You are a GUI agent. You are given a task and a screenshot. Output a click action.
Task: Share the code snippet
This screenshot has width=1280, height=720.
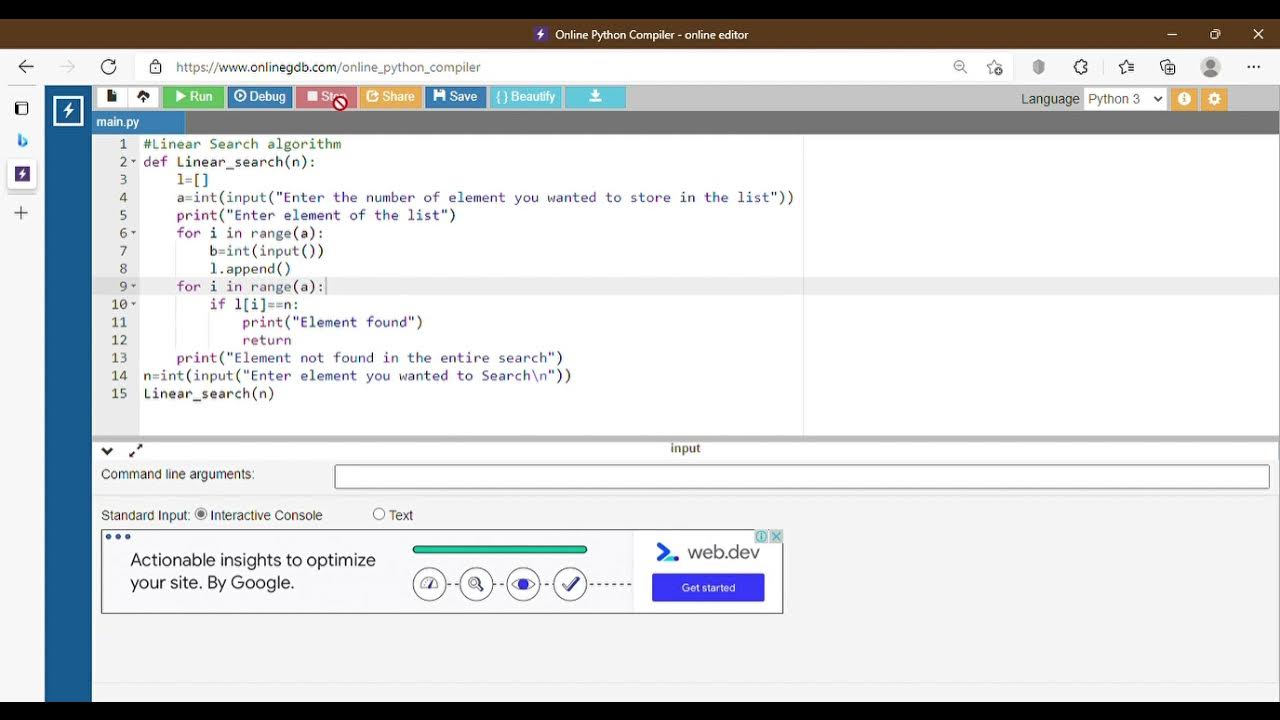[x=390, y=97]
